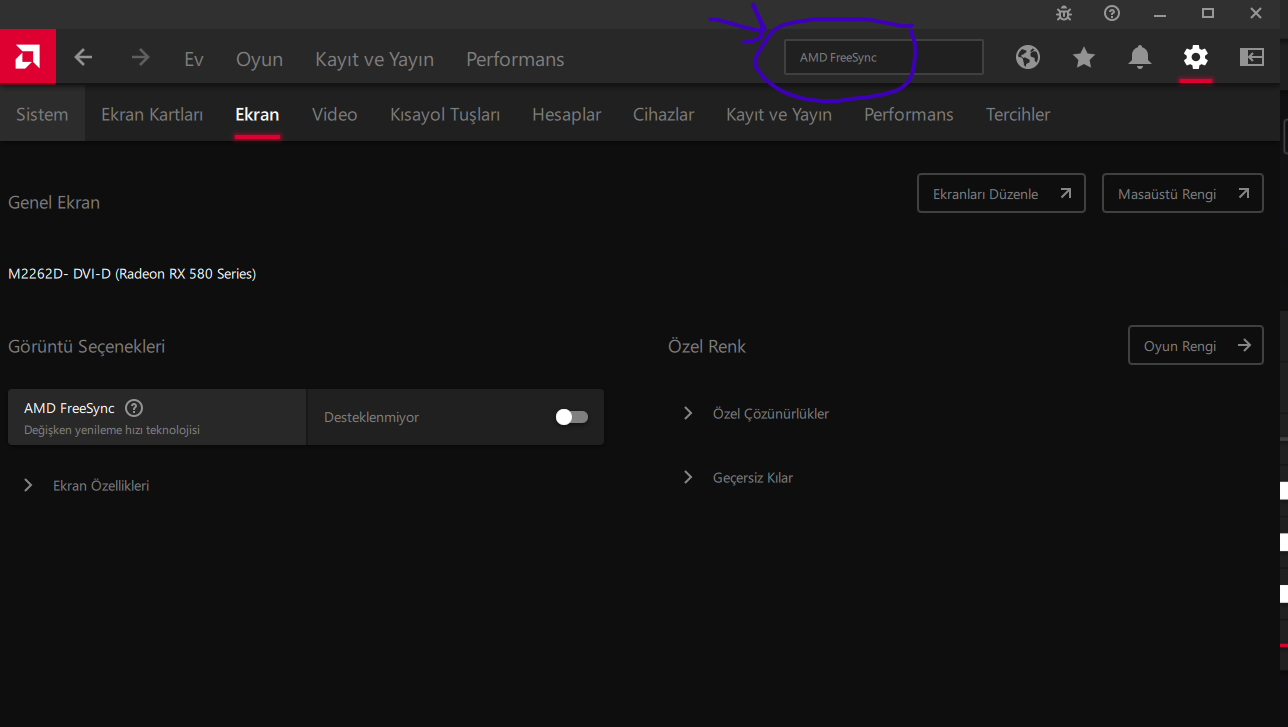Expand Geçersiz Kılar section

click(x=738, y=477)
